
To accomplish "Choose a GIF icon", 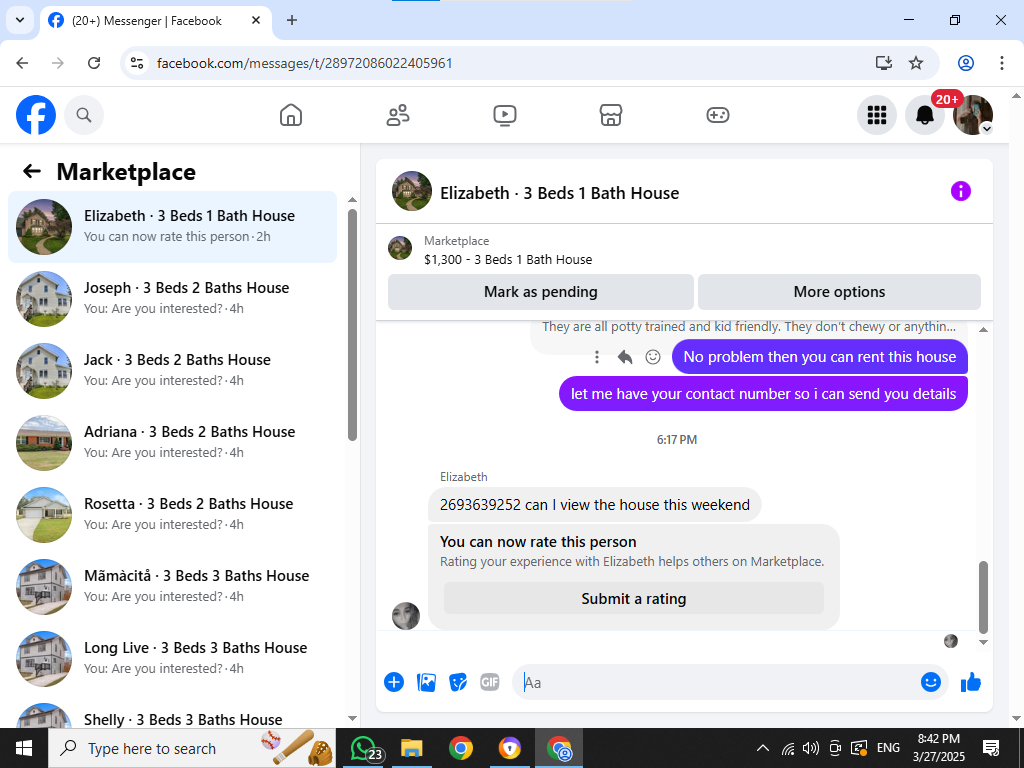I will 490,682.
